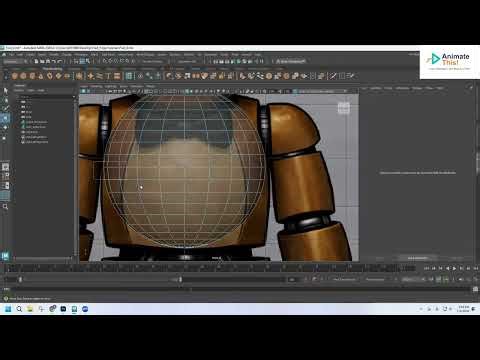Click the Undo icon in status line
Screen dimensions: 480x360
[54, 61]
